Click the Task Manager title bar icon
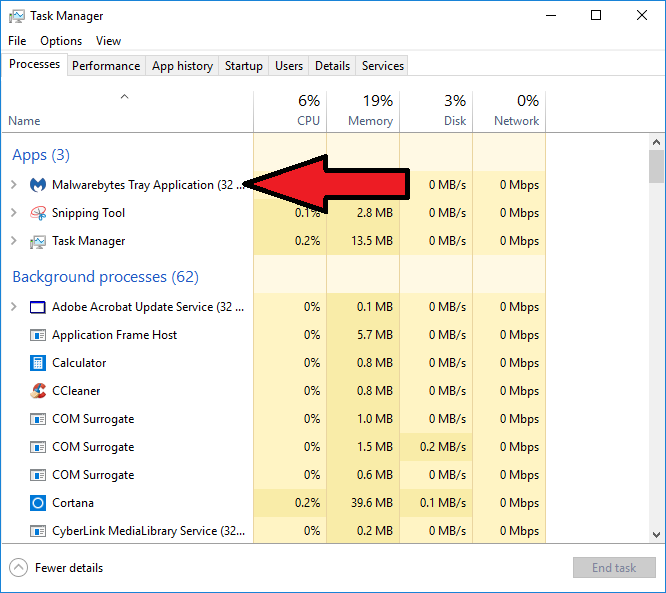The height and width of the screenshot is (593, 666). pyautogui.click(x=17, y=16)
